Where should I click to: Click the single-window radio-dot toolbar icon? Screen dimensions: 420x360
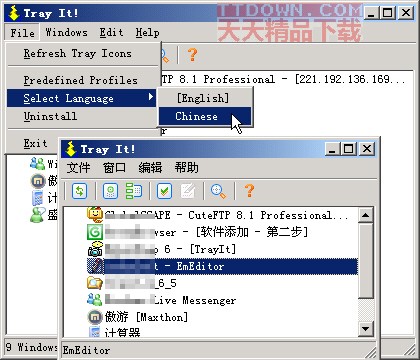click(110, 191)
